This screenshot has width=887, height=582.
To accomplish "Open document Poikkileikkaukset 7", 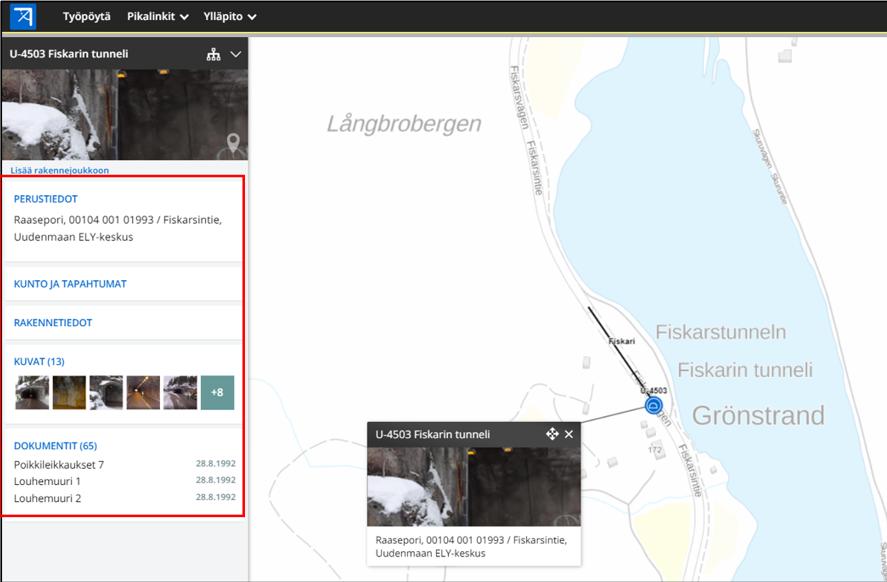I will click(x=59, y=465).
